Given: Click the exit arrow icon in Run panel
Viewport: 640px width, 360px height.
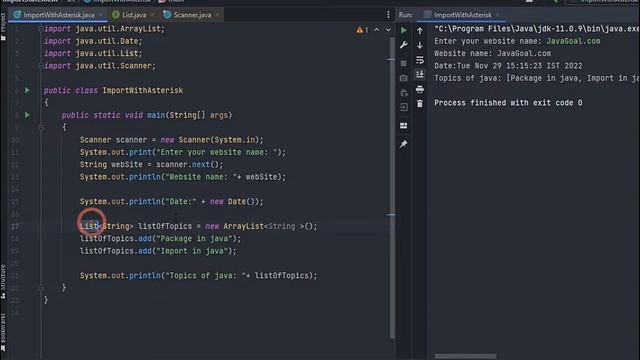Looking at the screenshot, I should click(403, 107).
